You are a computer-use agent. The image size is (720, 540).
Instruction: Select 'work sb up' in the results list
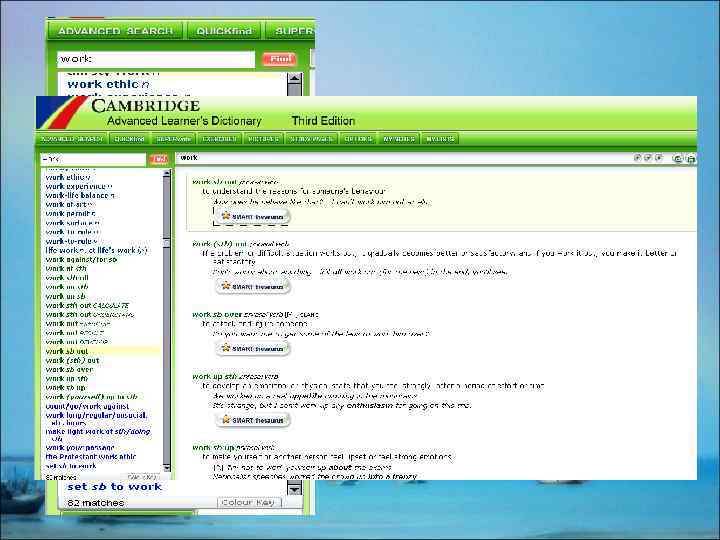point(66,388)
